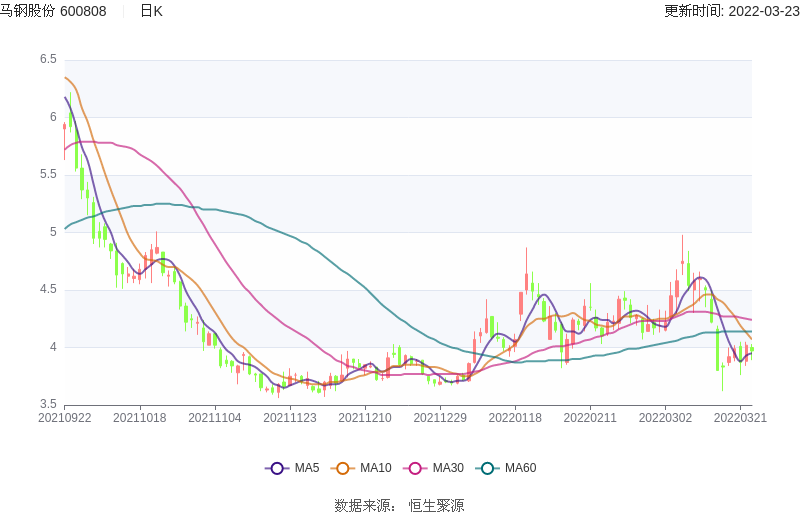Select the 日K chart type label
Screen dimensions: 800x517
(x=151, y=11)
